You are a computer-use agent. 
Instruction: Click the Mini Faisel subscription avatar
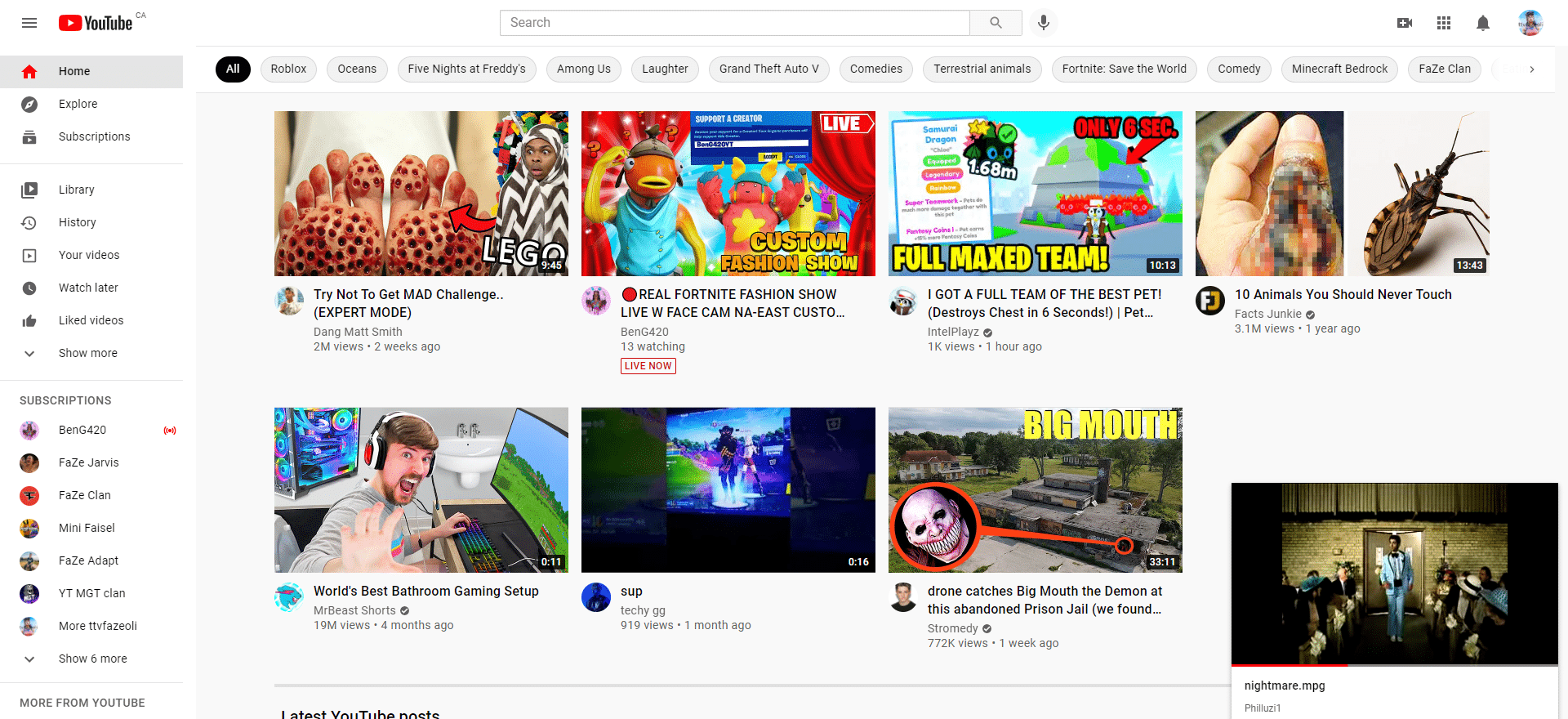(29, 528)
